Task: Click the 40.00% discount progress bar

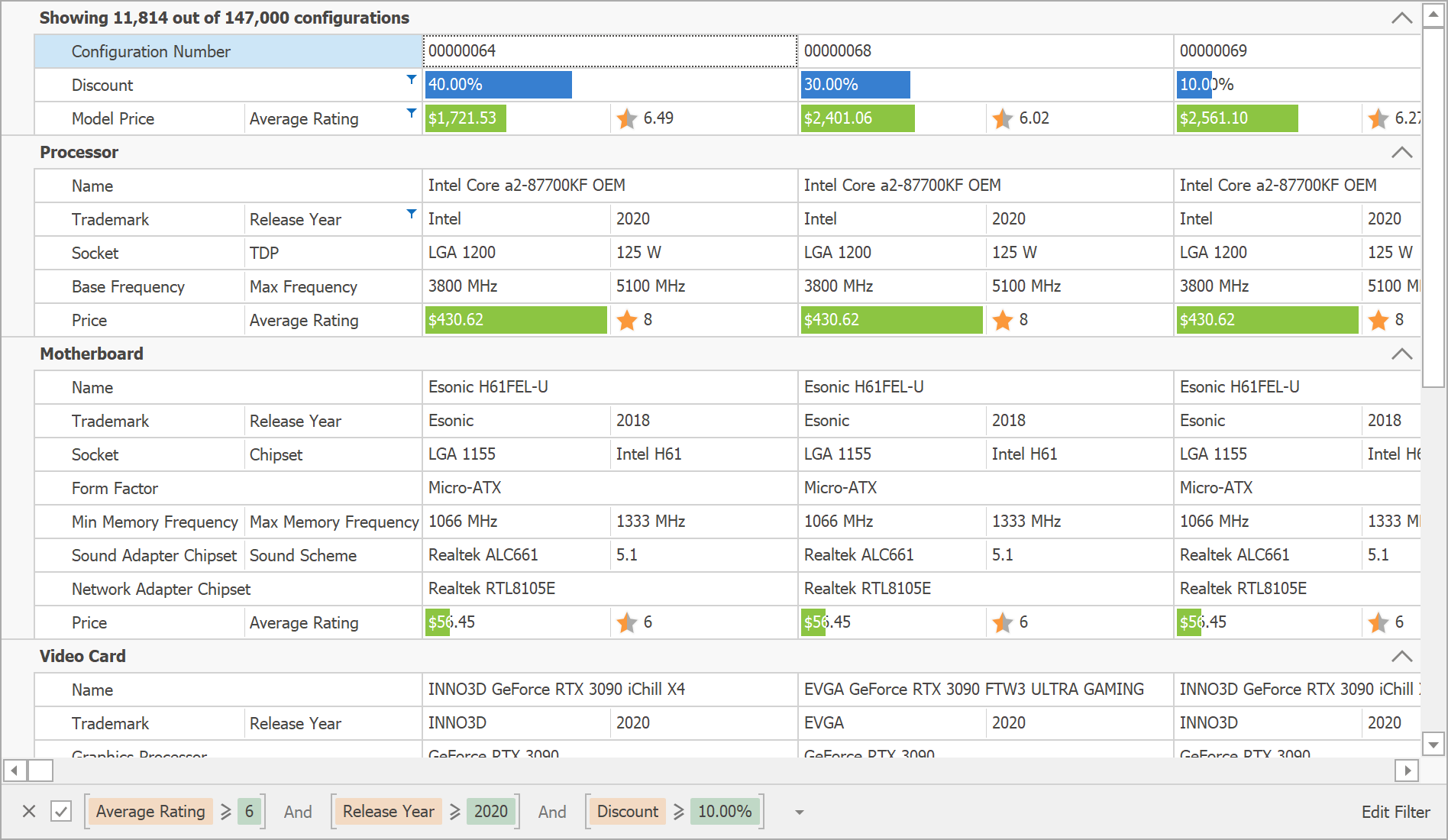Action: coord(498,85)
